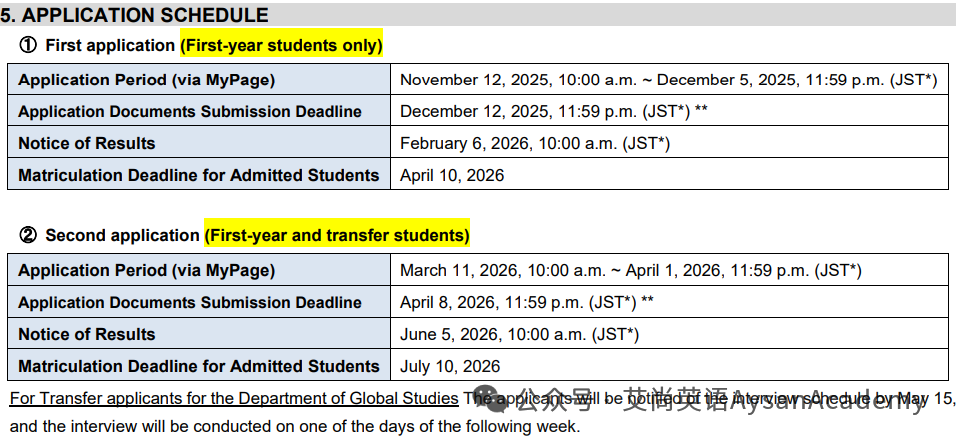This screenshot has width=956, height=438.
Task: Click the circled number one marker
Action: [x=27, y=46]
